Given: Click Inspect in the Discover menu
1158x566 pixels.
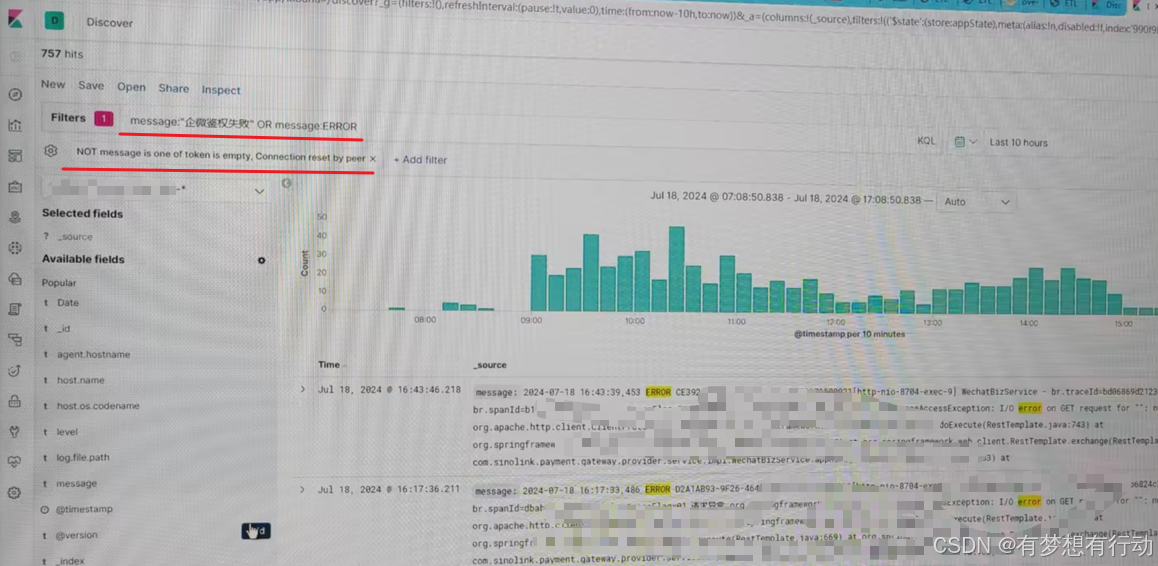Looking at the screenshot, I should click(x=222, y=90).
